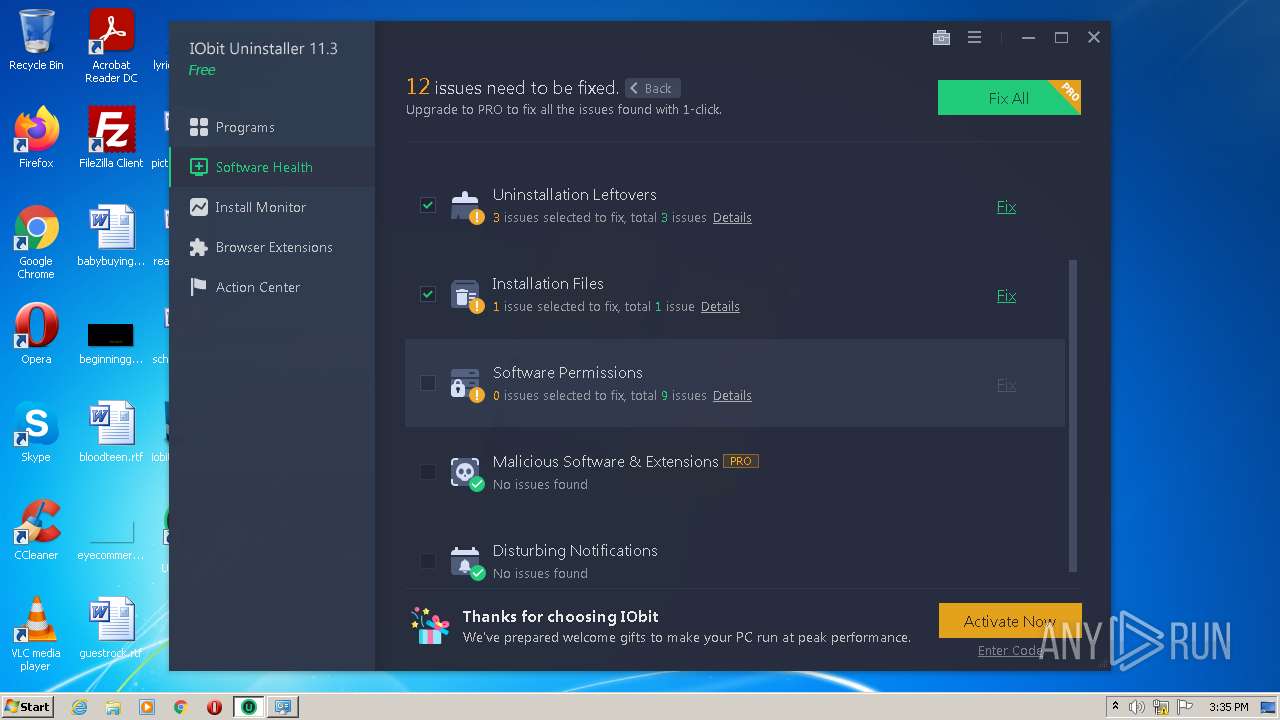Click the IObit Uninstaller taskbar button

pyautogui.click(x=248, y=707)
